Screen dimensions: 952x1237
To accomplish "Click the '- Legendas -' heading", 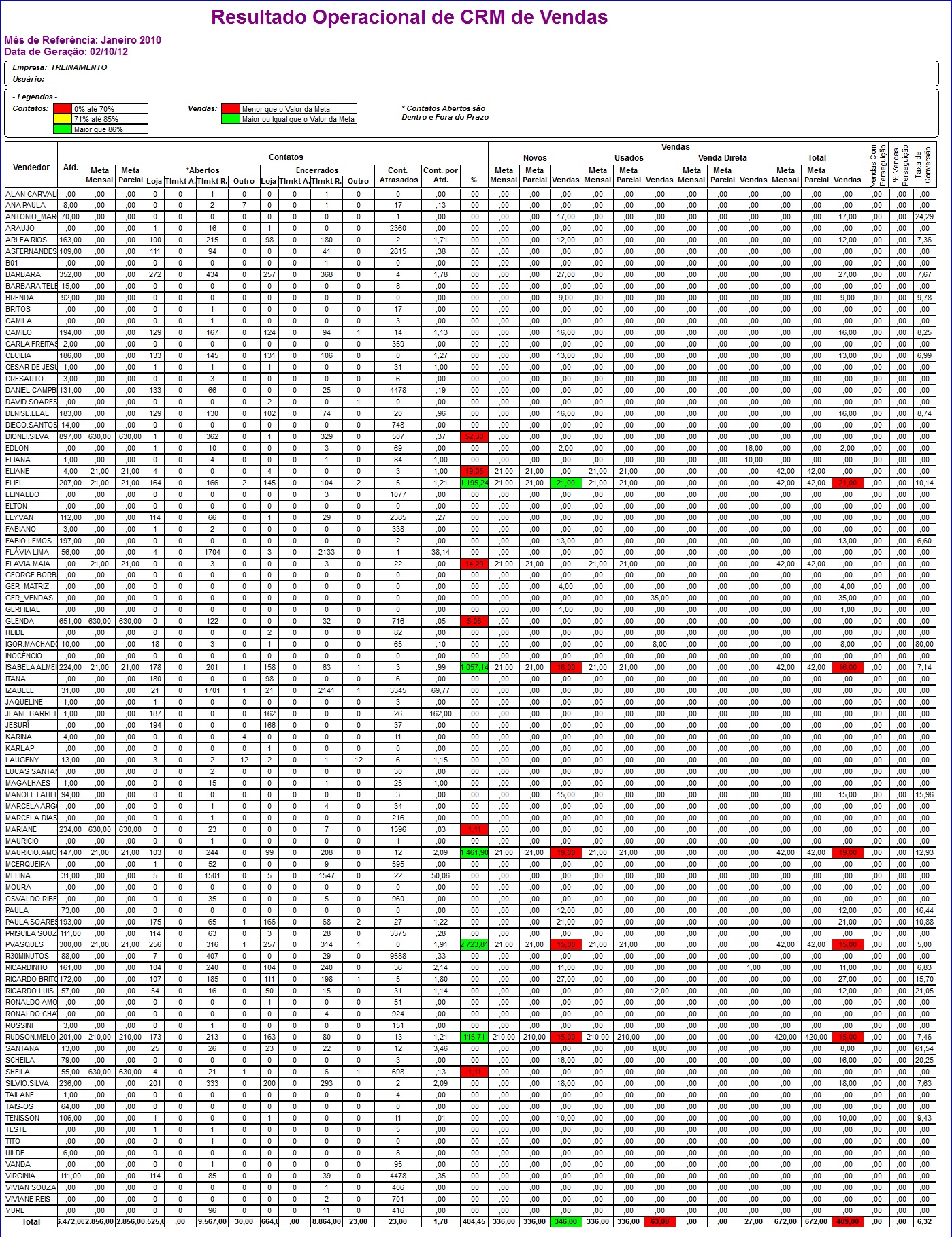I will 35,97.
